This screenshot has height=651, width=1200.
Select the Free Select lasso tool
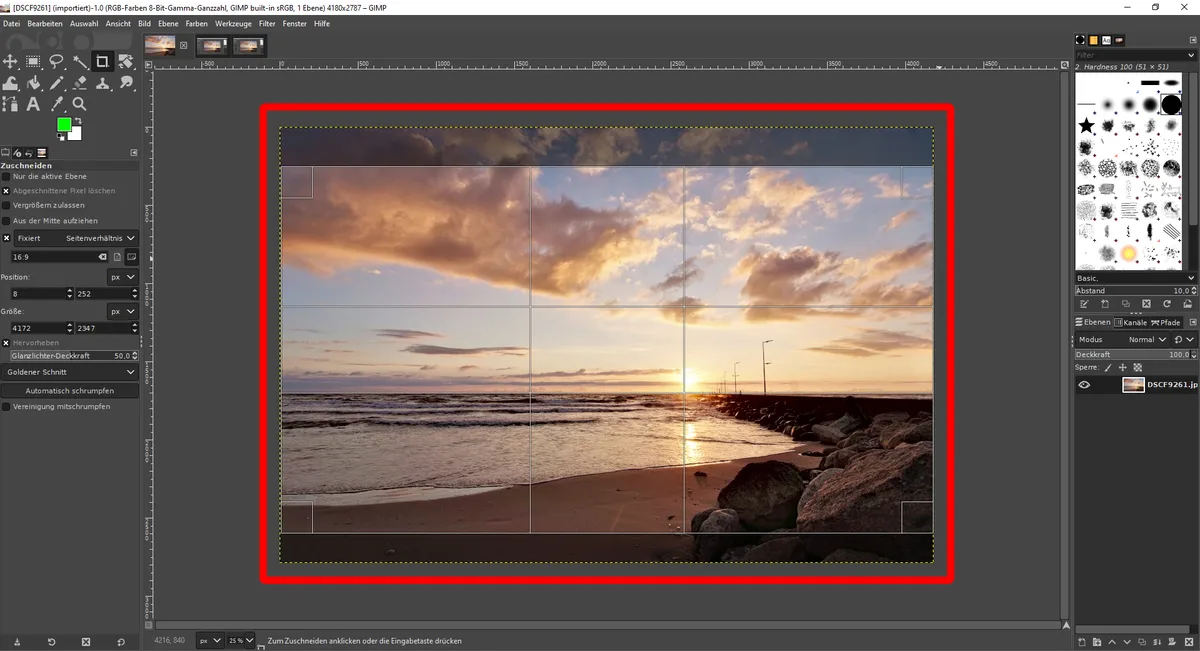(x=56, y=62)
